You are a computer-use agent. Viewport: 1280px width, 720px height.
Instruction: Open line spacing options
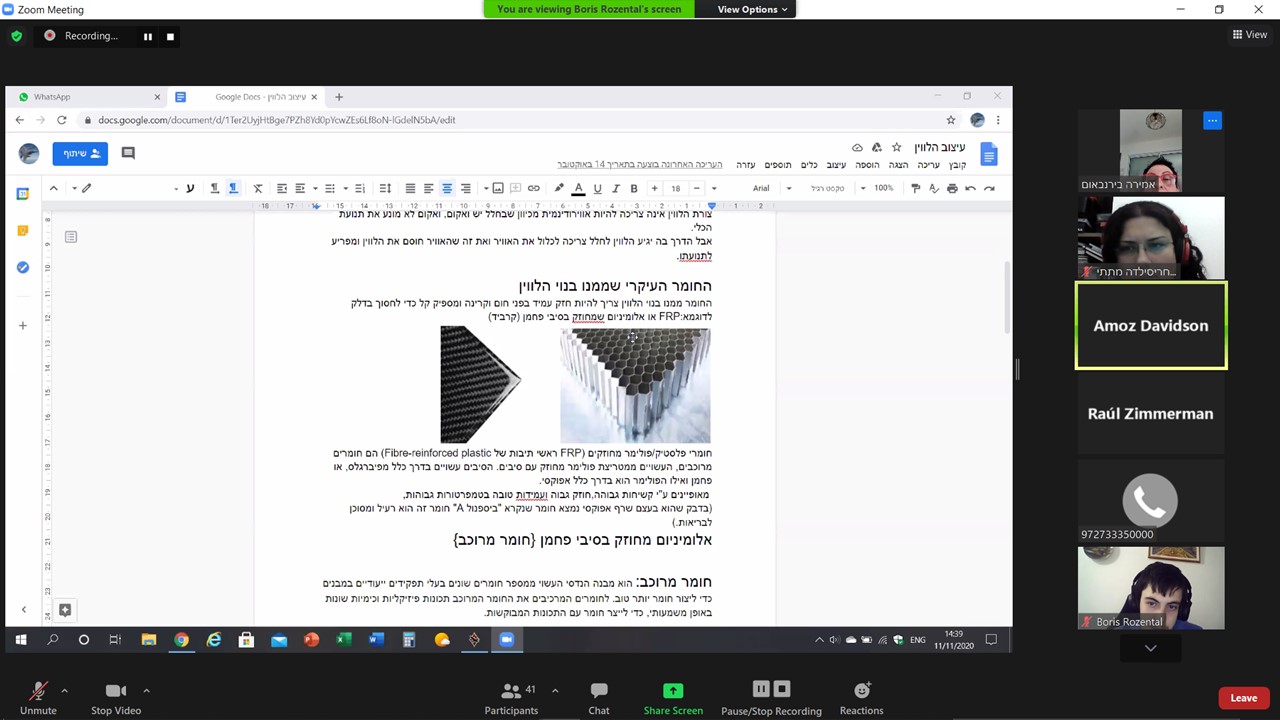pyautogui.click(x=385, y=188)
